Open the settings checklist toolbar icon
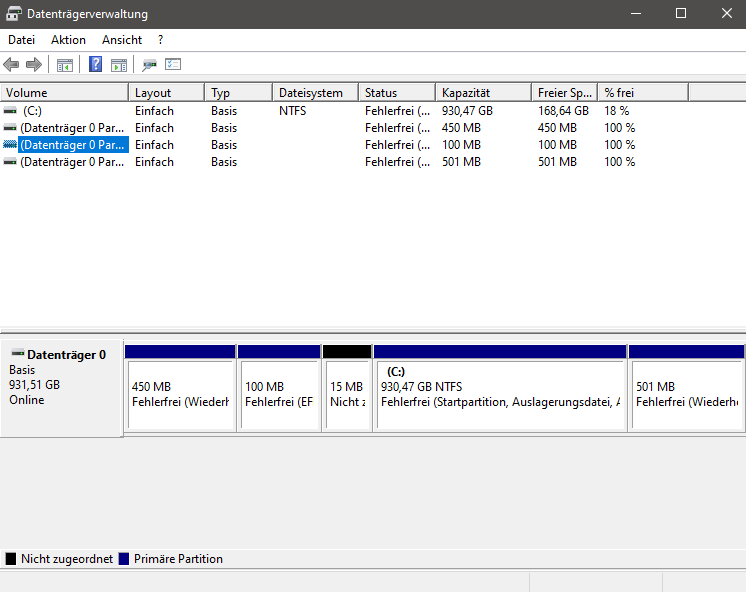746x592 pixels. (173, 64)
